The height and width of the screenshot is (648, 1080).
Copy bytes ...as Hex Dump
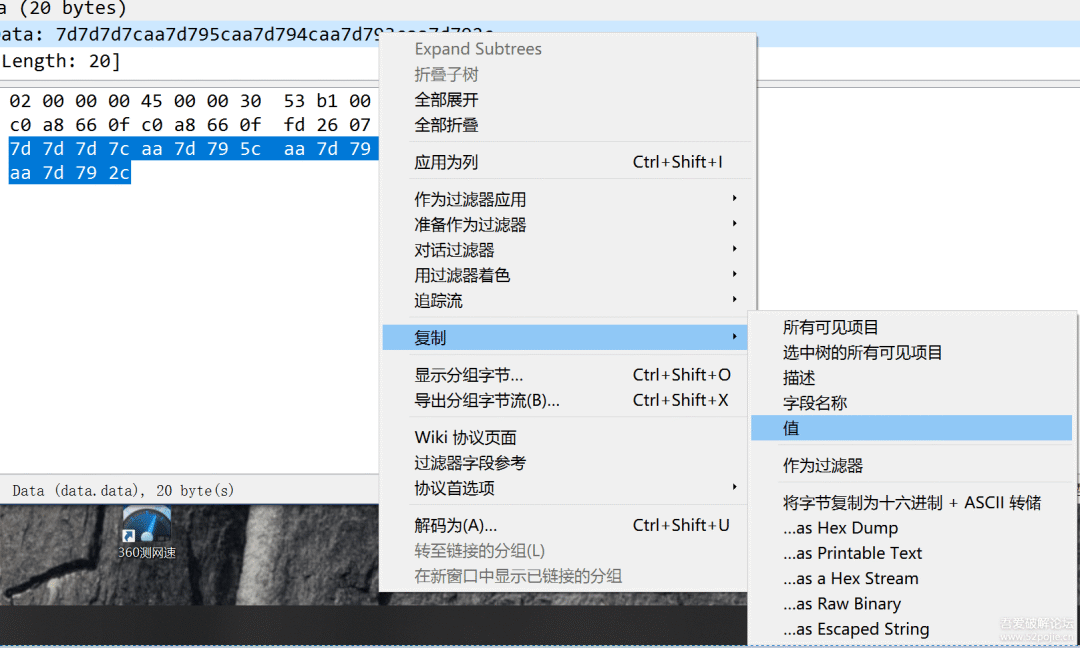click(911, 528)
